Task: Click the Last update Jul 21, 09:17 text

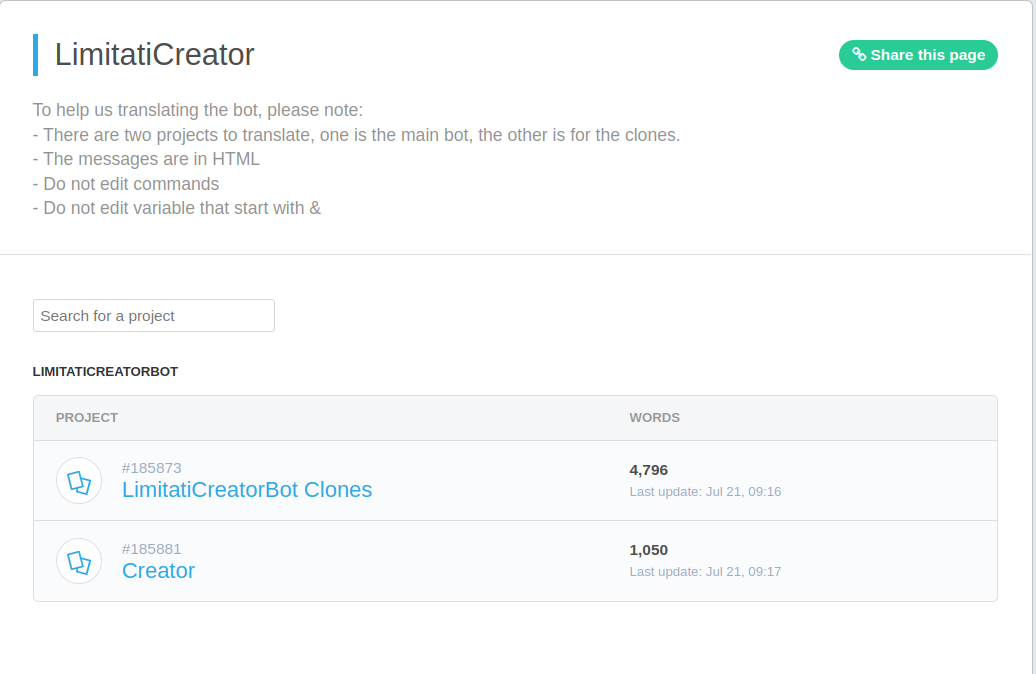Action: click(x=705, y=572)
